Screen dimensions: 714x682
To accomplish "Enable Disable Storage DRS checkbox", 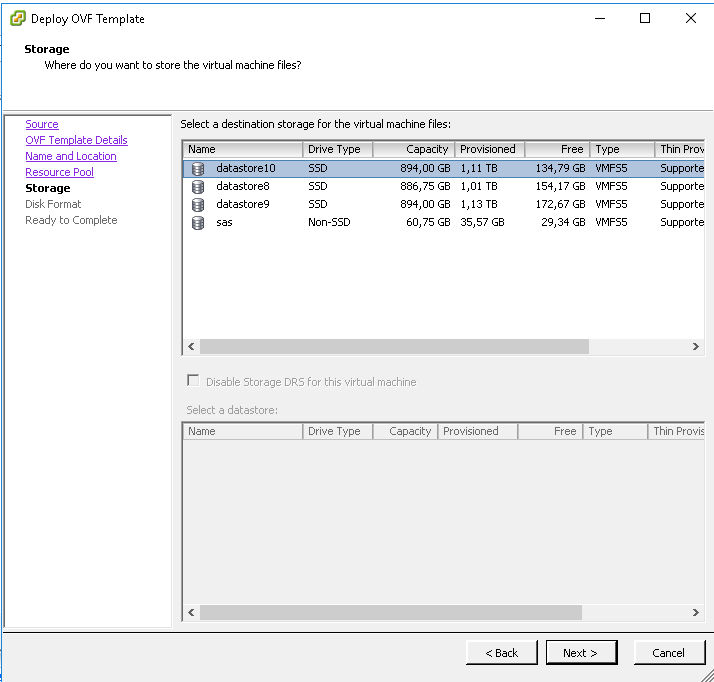I will [x=193, y=381].
